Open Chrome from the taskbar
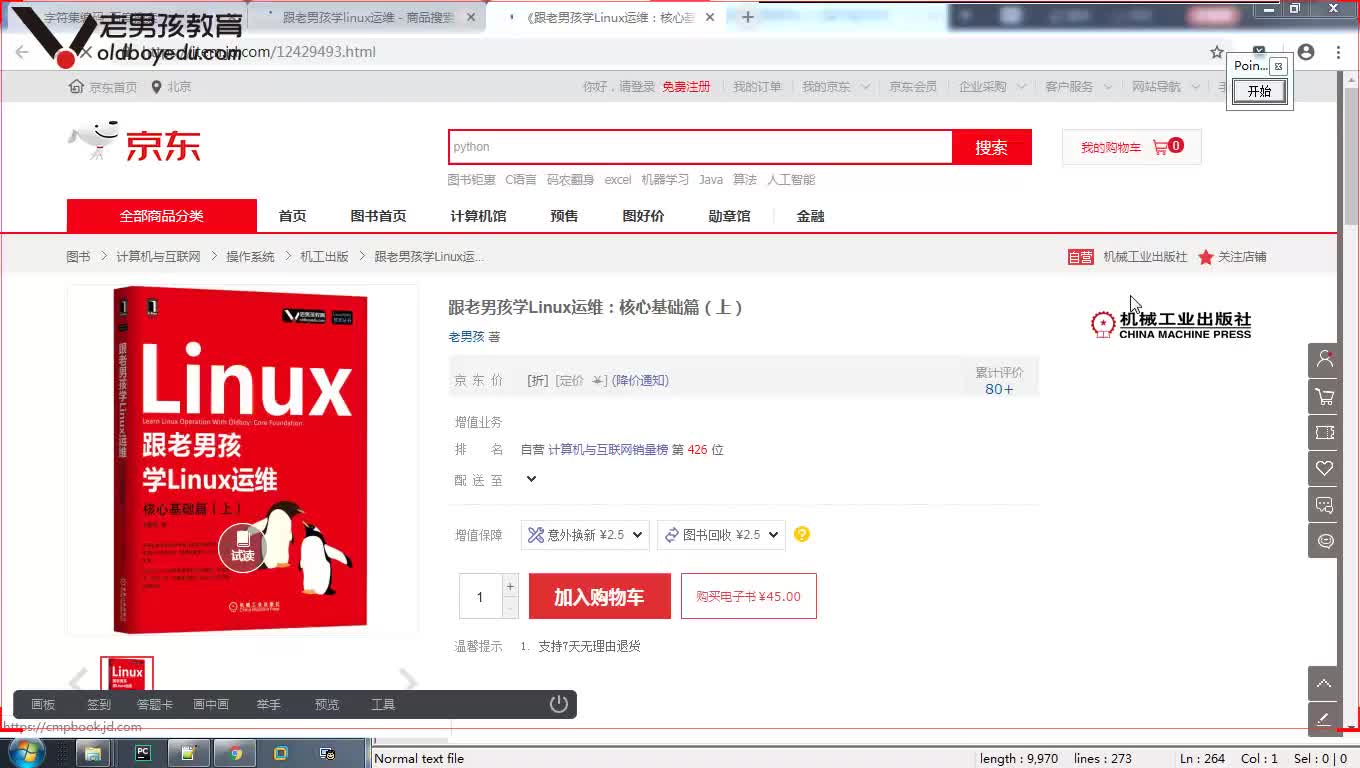 click(x=235, y=753)
